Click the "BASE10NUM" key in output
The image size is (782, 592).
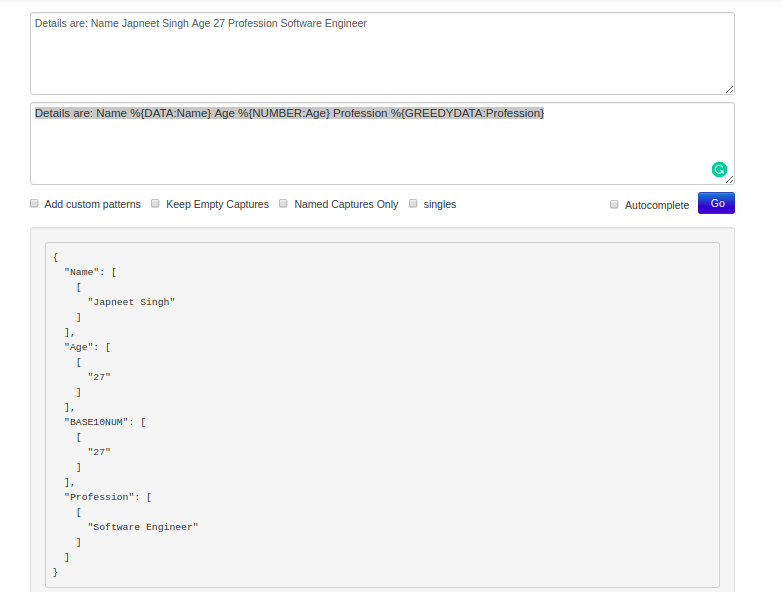click(96, 422)
